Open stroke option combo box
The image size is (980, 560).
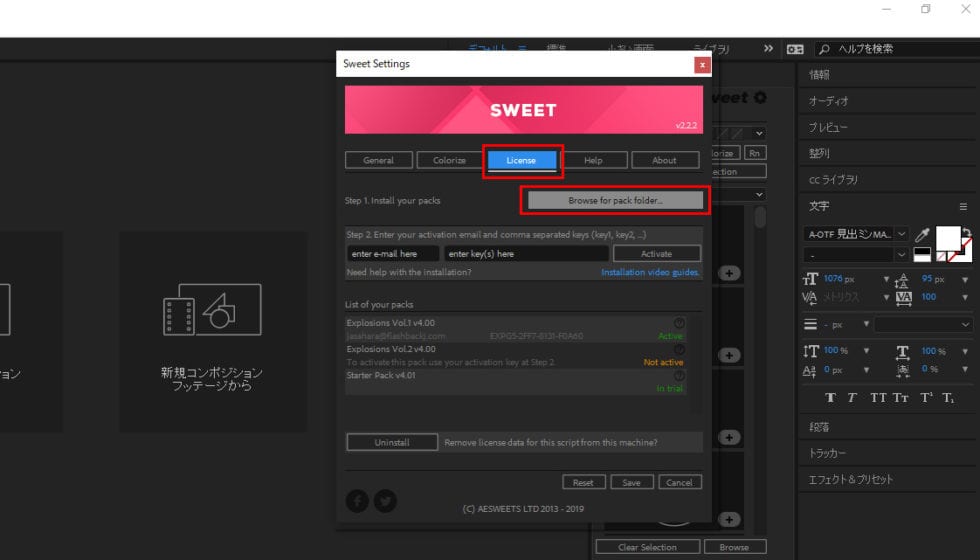tap(922, 324)
